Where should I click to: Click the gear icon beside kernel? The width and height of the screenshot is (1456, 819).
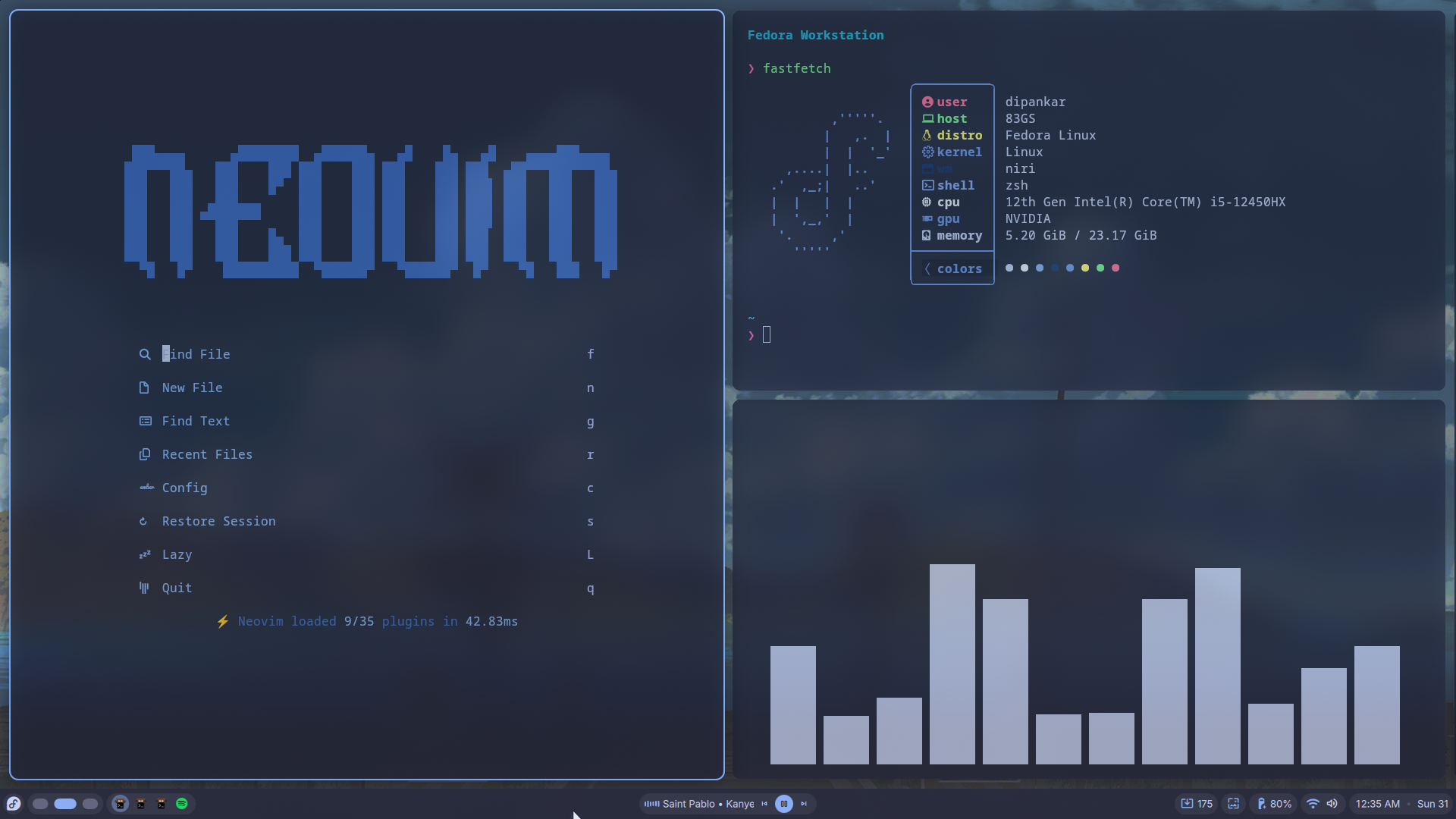pos(927,152)
